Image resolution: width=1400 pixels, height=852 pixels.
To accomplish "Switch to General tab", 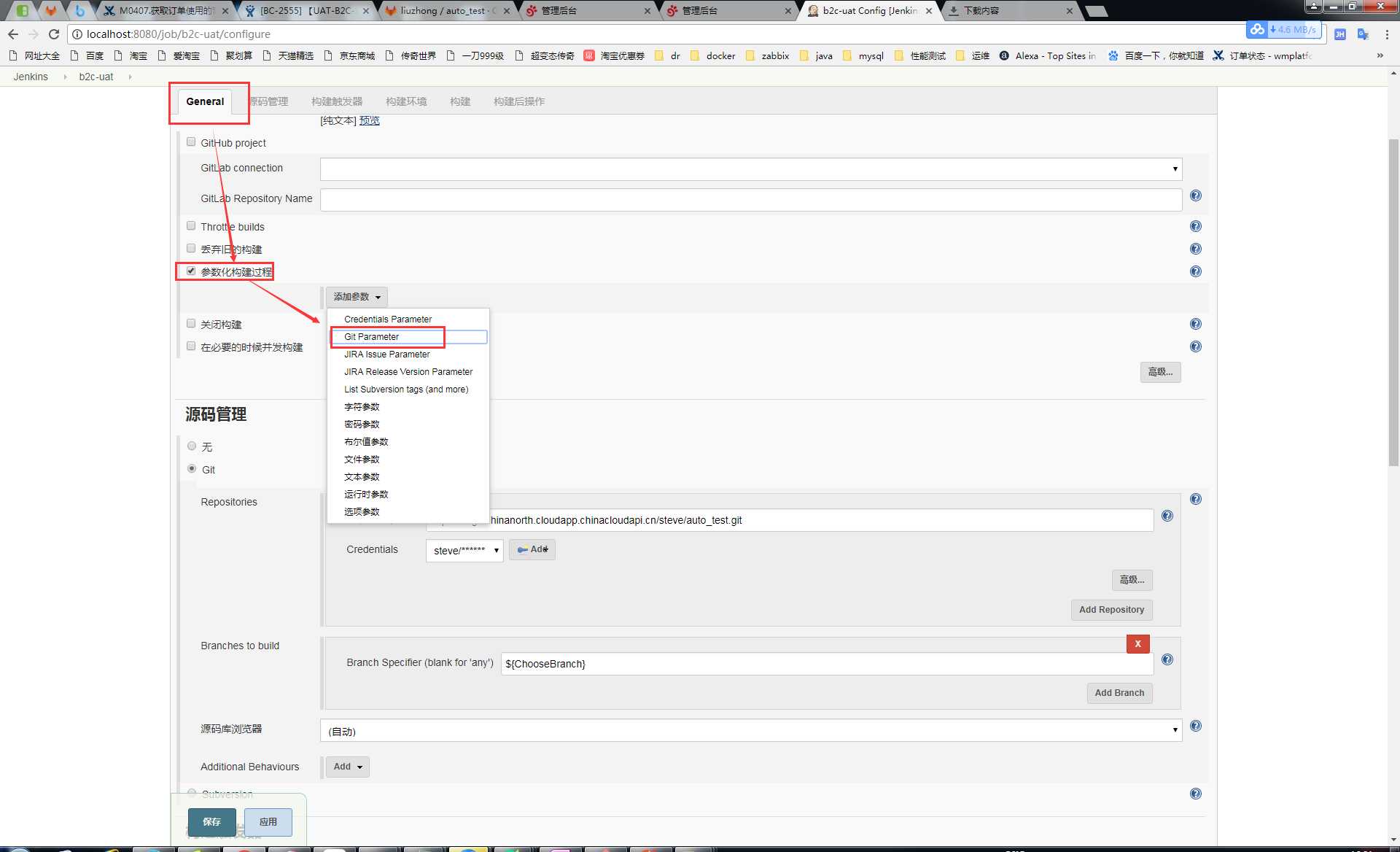I will pyautogui.click(x=205, y=101).
